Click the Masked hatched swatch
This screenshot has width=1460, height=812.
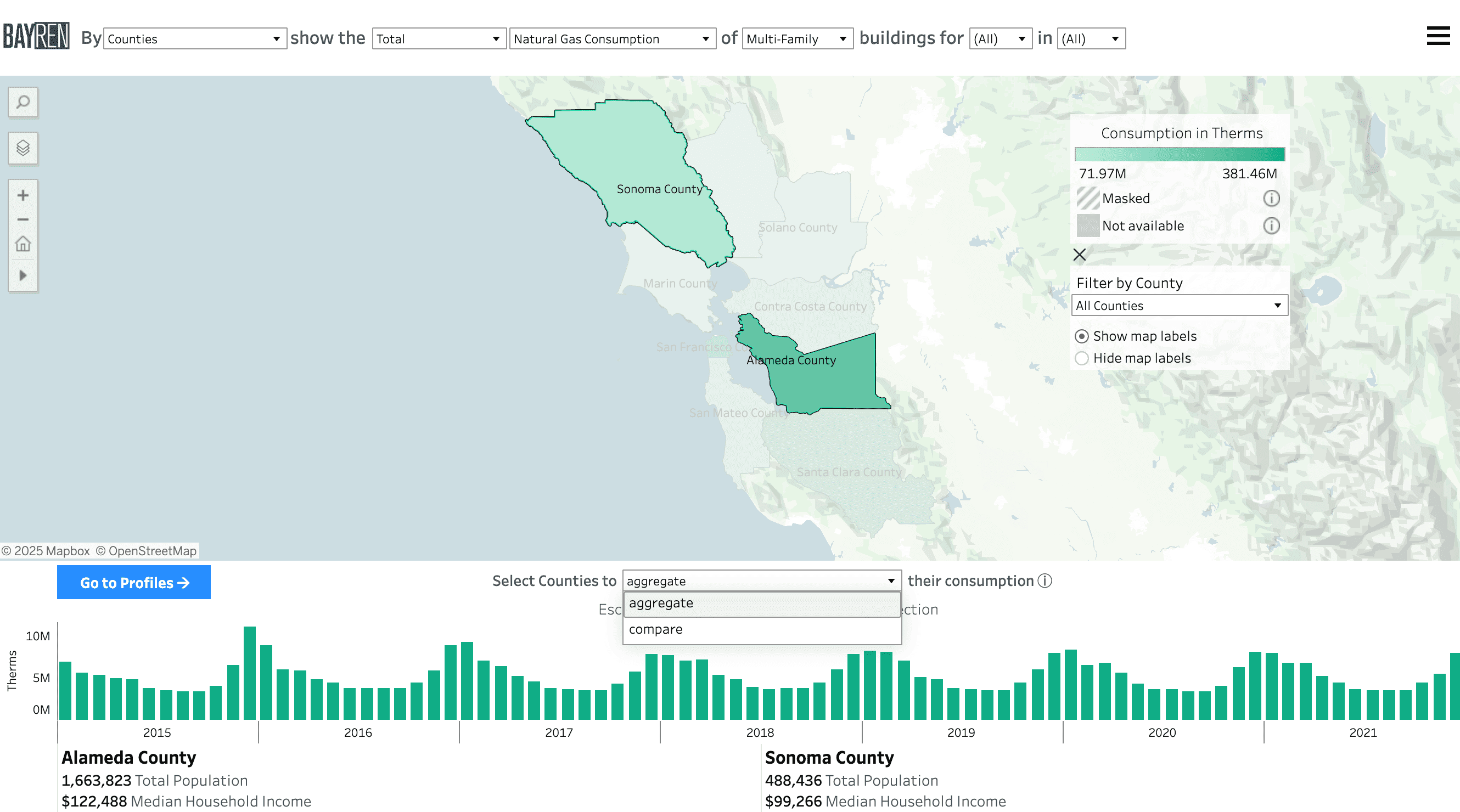tap(1088, 198)
